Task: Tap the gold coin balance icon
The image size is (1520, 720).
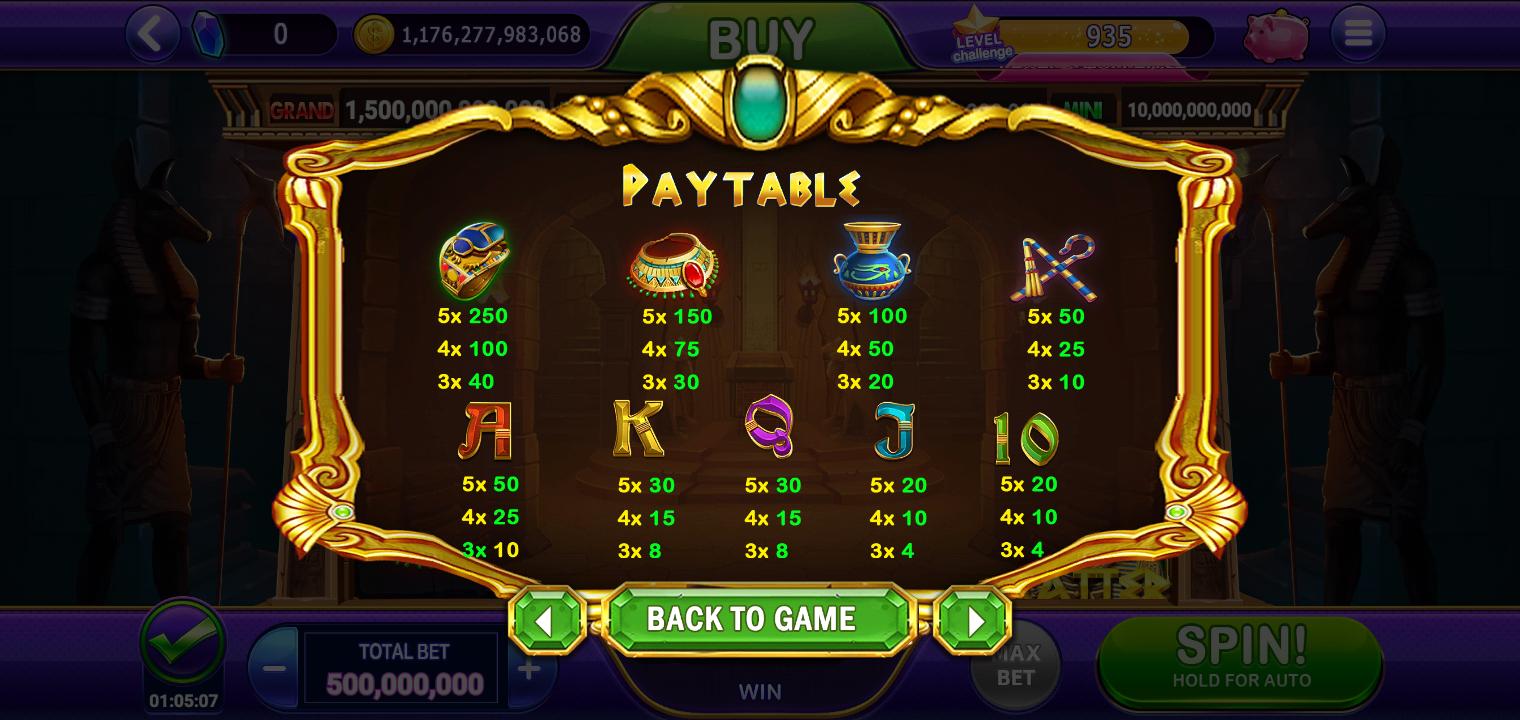Action: 373,34
